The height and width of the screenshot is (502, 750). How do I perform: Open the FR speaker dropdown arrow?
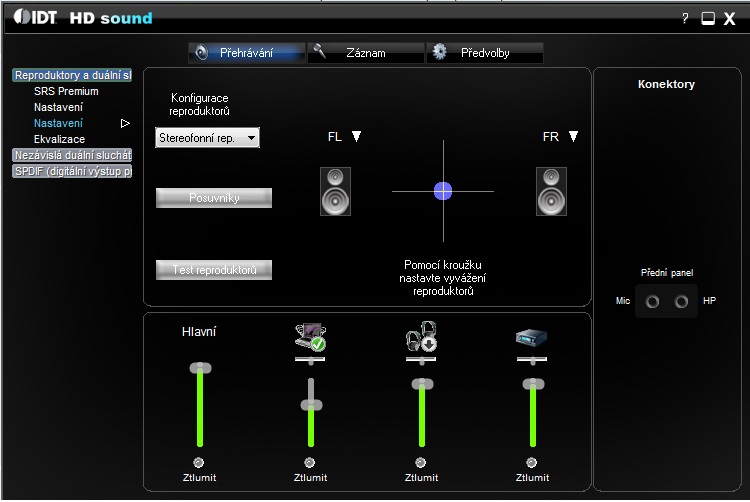pos(574,137)
